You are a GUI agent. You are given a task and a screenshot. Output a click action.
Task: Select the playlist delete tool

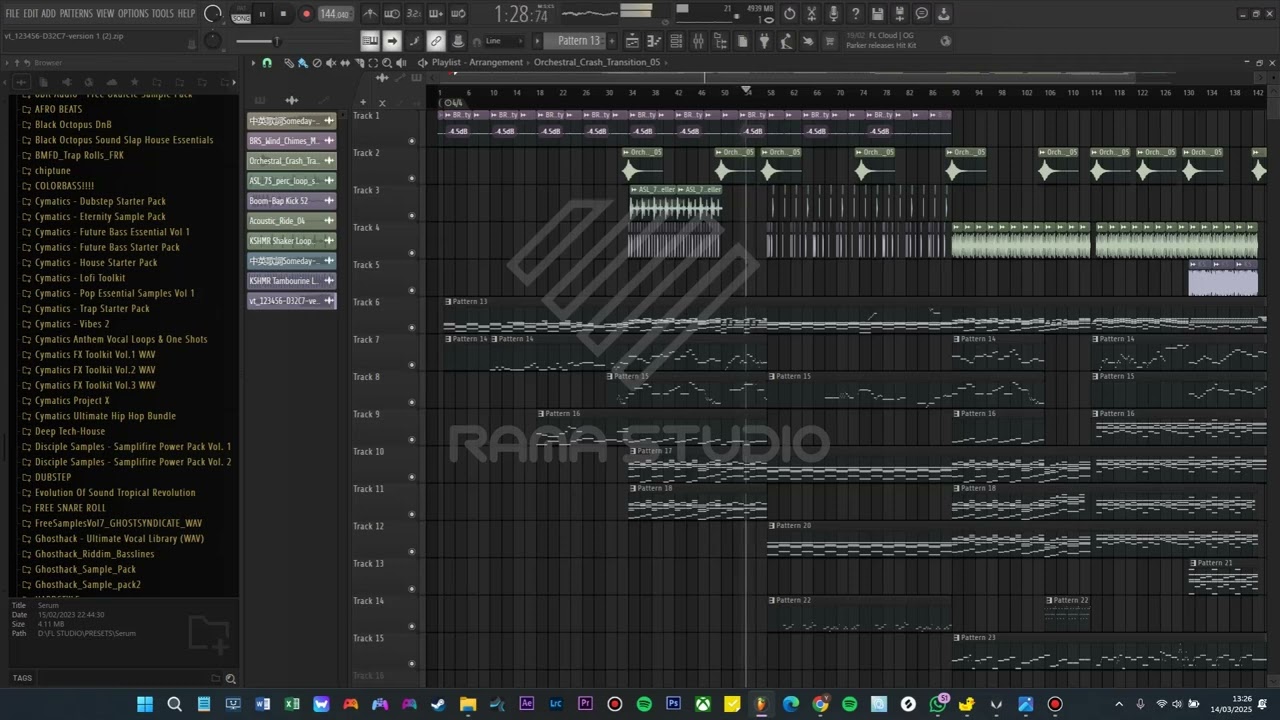pos(317,62)
